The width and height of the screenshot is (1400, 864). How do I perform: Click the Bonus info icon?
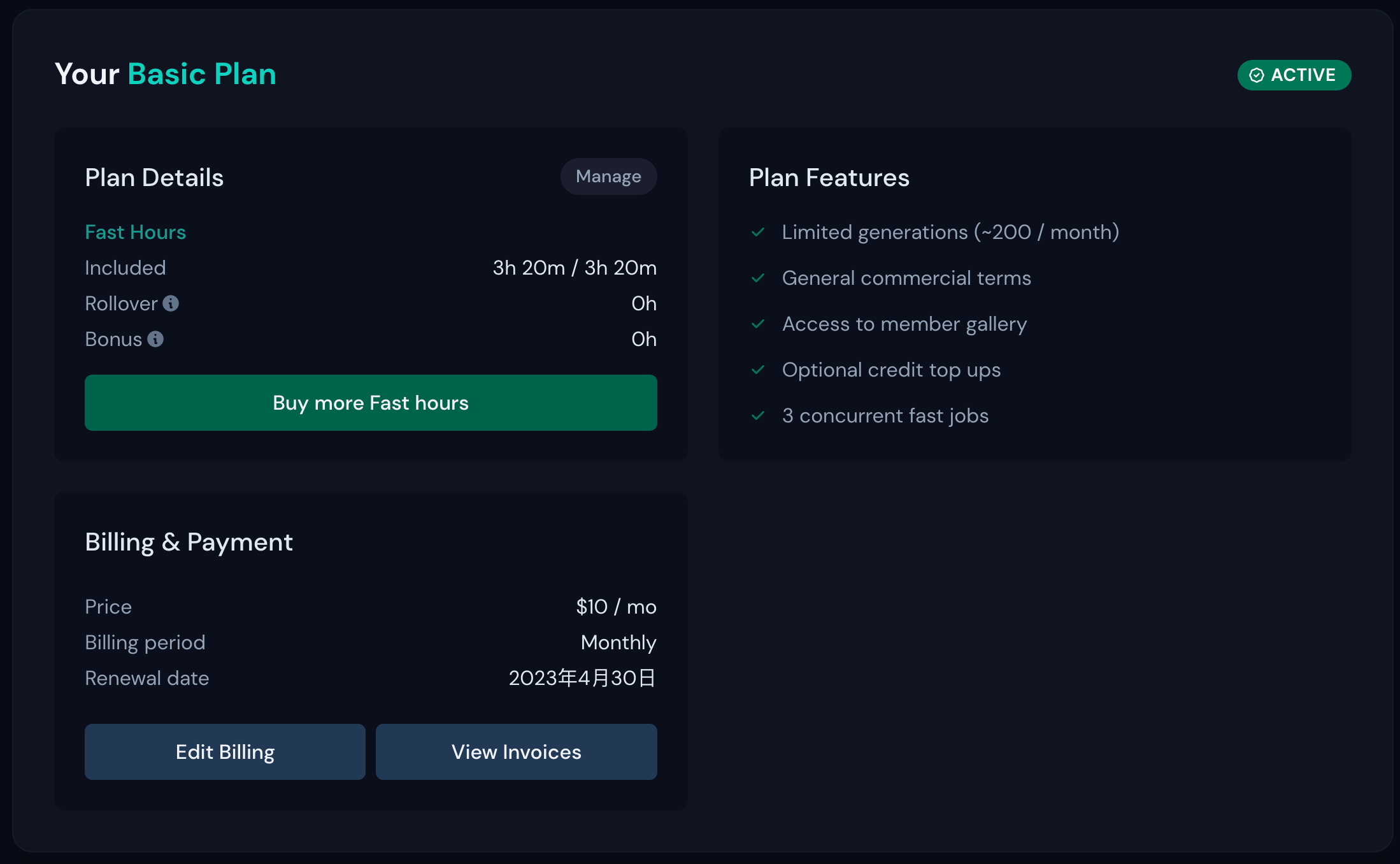point(155,339)
